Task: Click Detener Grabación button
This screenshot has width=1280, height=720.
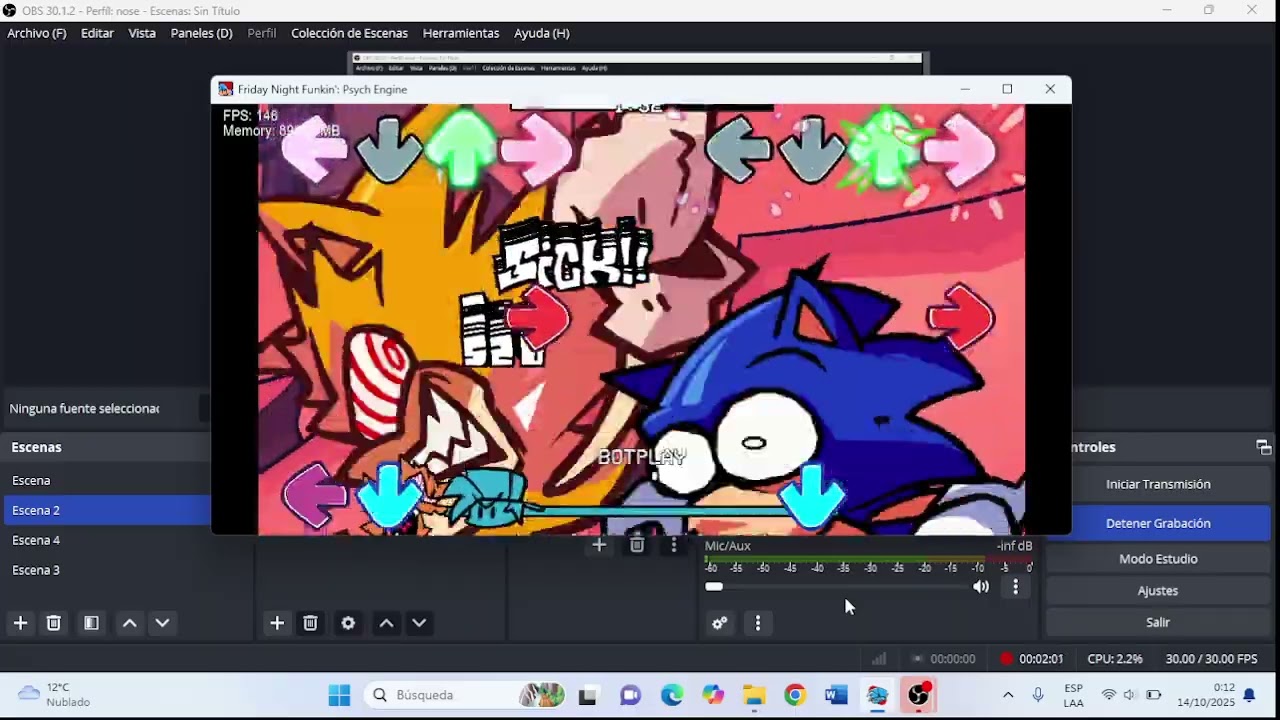Action: [x=1158, y=523]
